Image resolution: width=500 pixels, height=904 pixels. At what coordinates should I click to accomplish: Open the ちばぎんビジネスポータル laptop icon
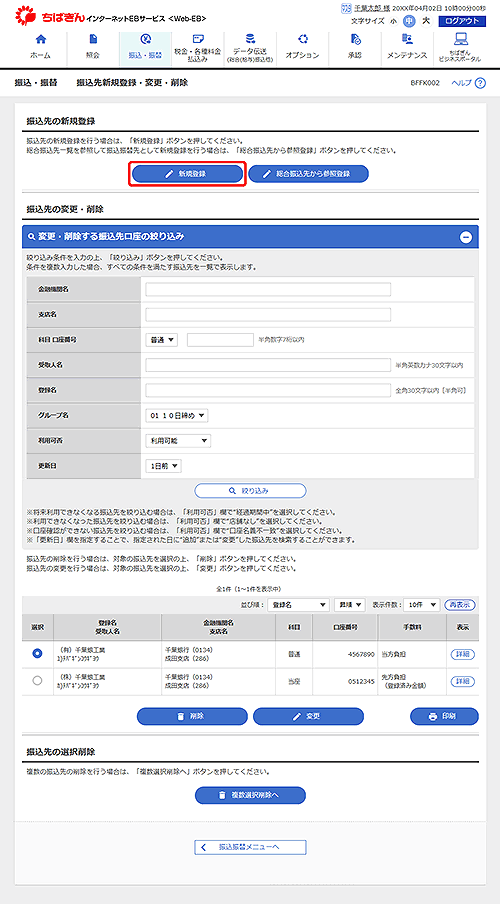click(460, 40)
